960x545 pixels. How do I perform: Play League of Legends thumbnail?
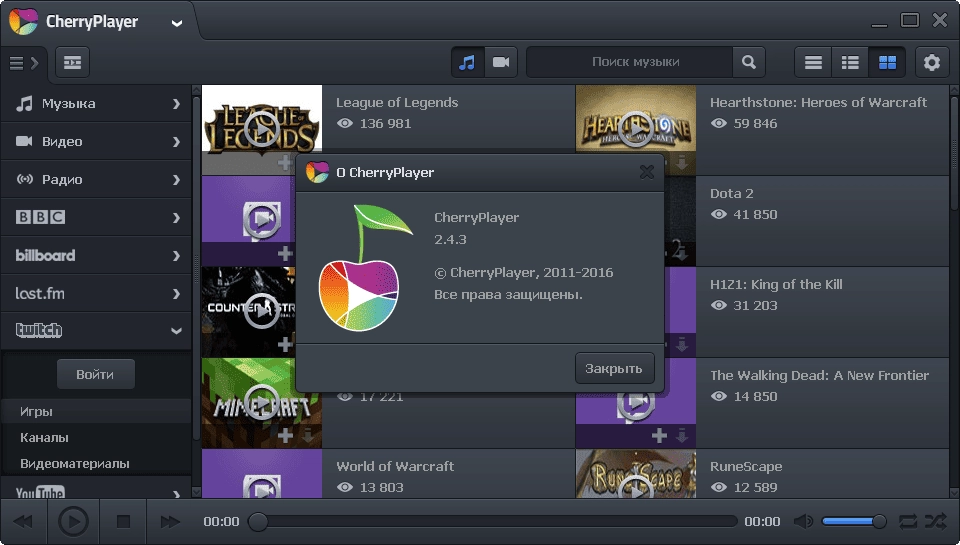tap(261, 129)
